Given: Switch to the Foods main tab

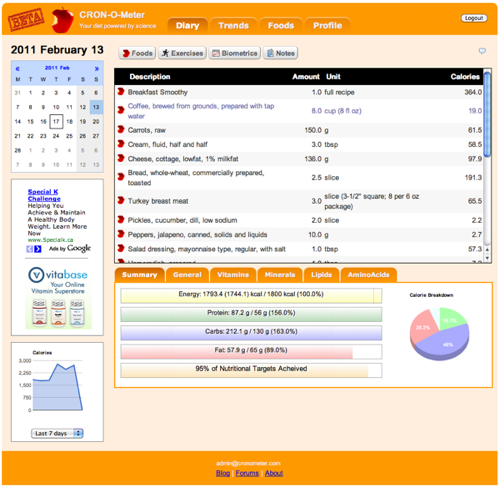Looking at the screenshot, I should pyautogui.click(x=281, y=26).
